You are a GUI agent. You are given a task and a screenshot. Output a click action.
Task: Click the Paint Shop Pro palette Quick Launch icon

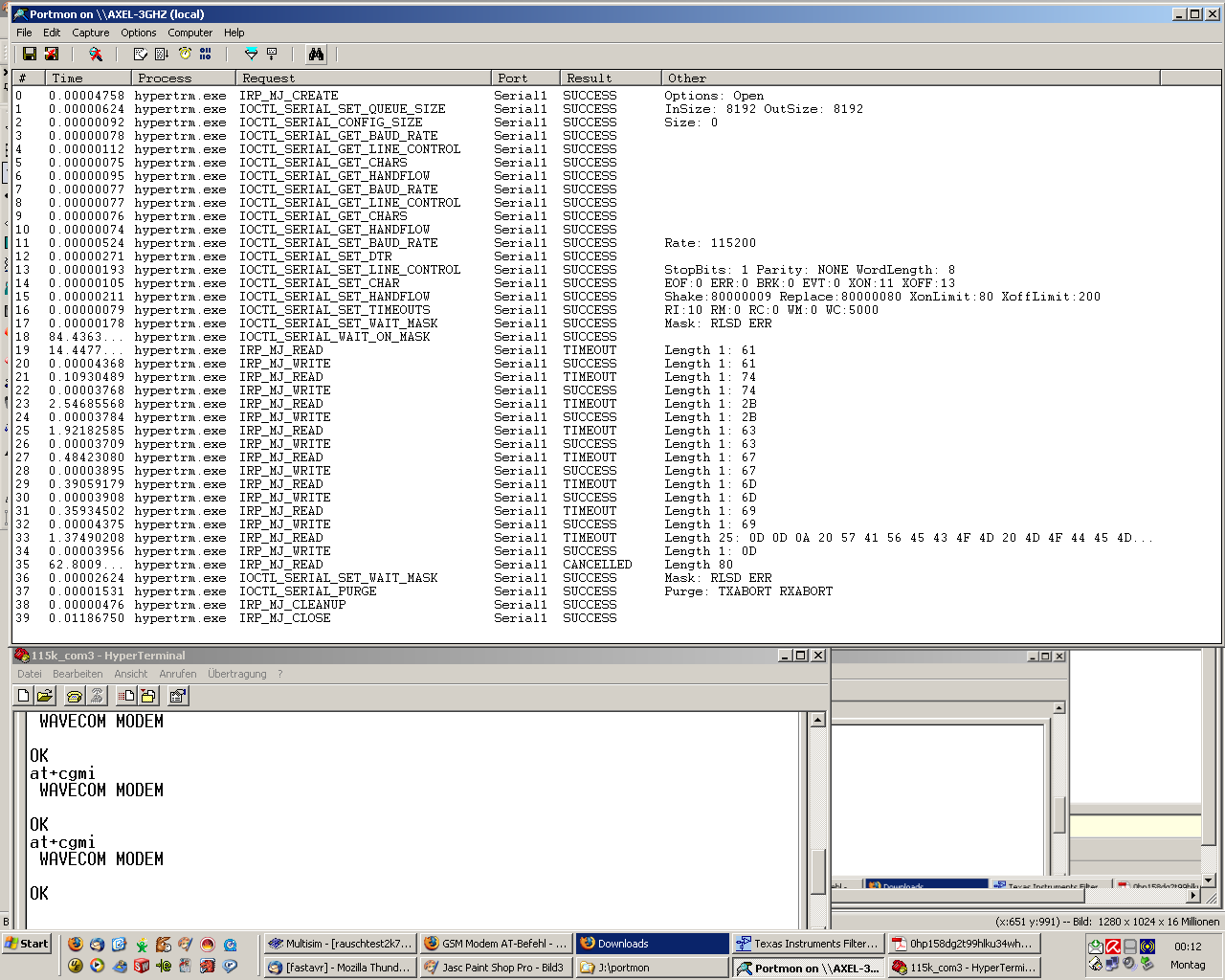[186, 945]
